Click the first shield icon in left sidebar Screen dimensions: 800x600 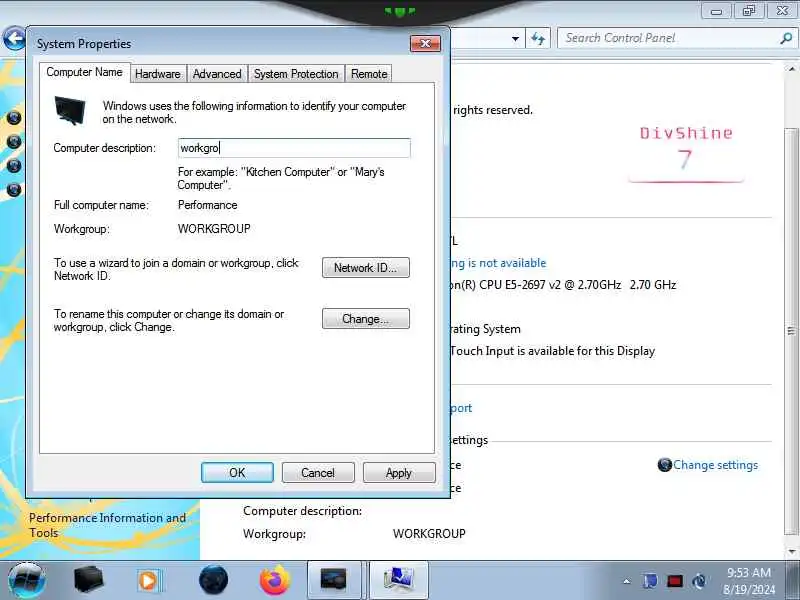[14, 118]
